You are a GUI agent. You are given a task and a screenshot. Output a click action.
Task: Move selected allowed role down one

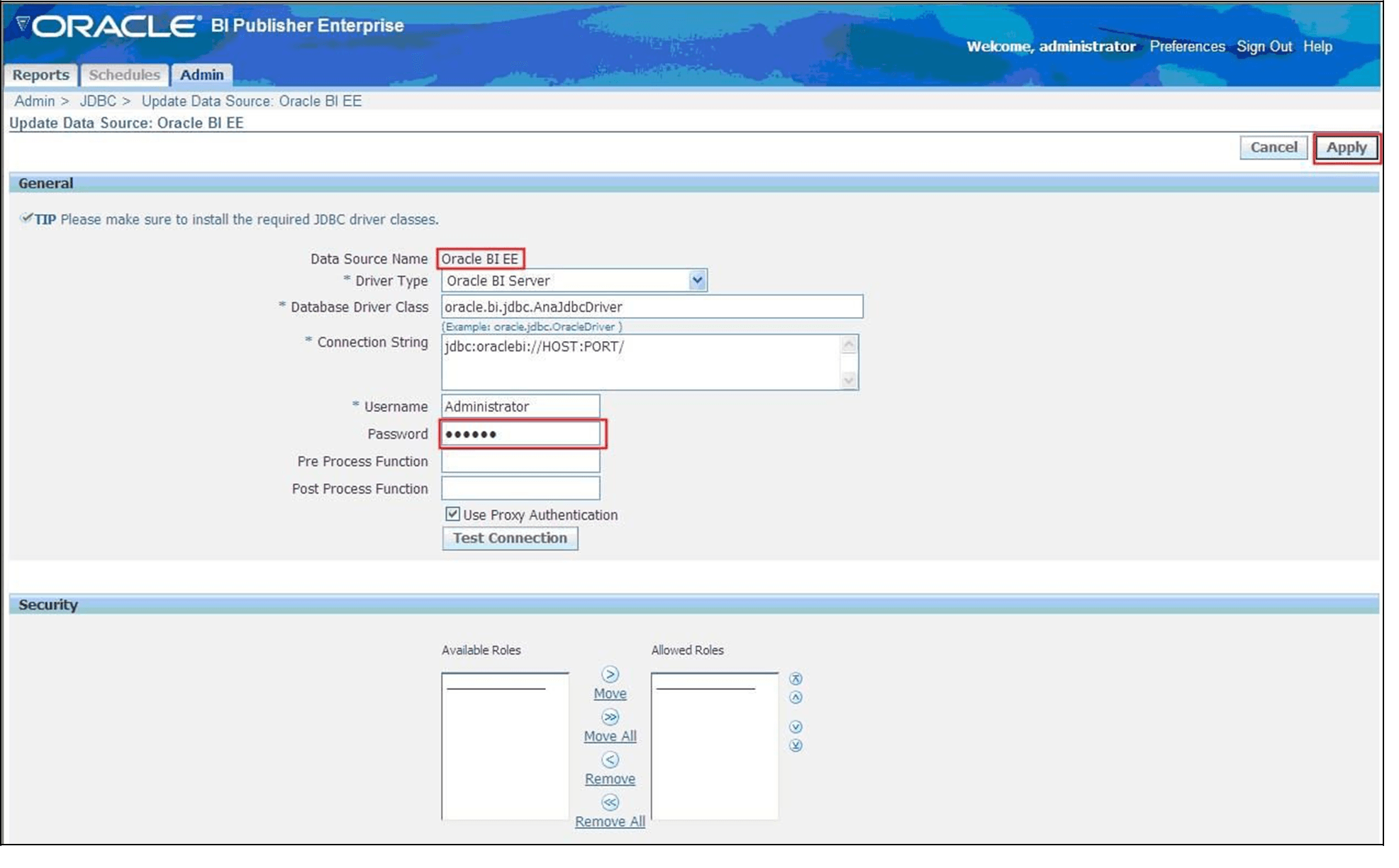[796, 727]
